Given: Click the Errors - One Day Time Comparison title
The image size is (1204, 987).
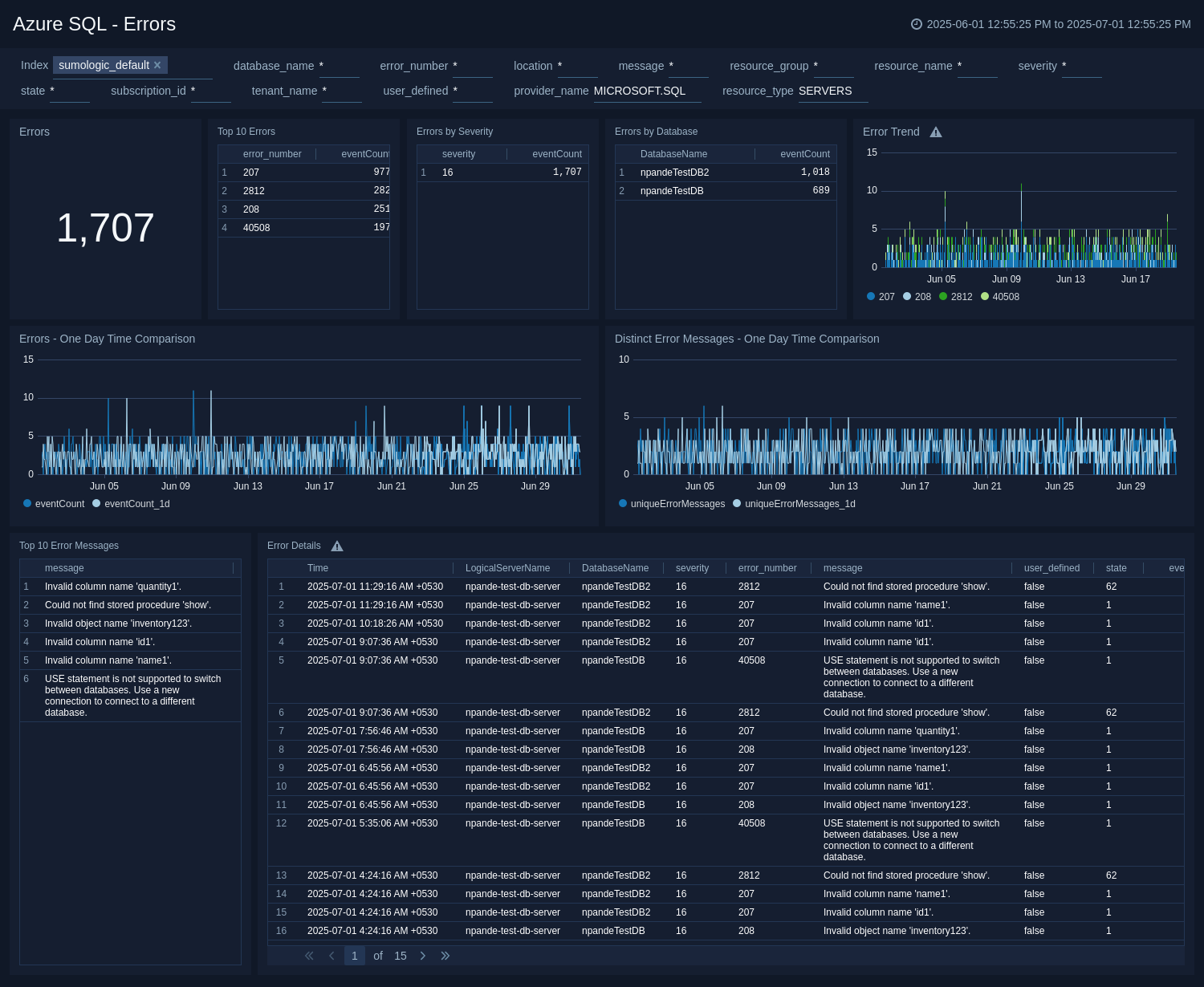Looking at the screenshot, I should click(108, 339).
